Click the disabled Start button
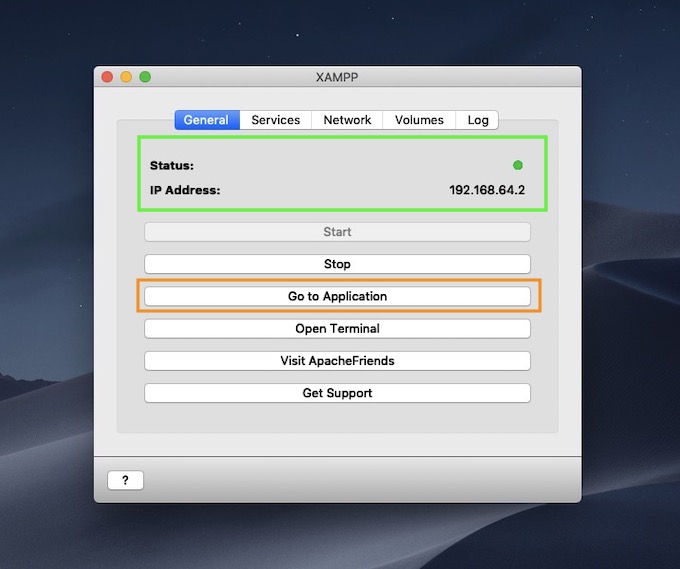This screenshot has width=680, height=569. [337, 232]
